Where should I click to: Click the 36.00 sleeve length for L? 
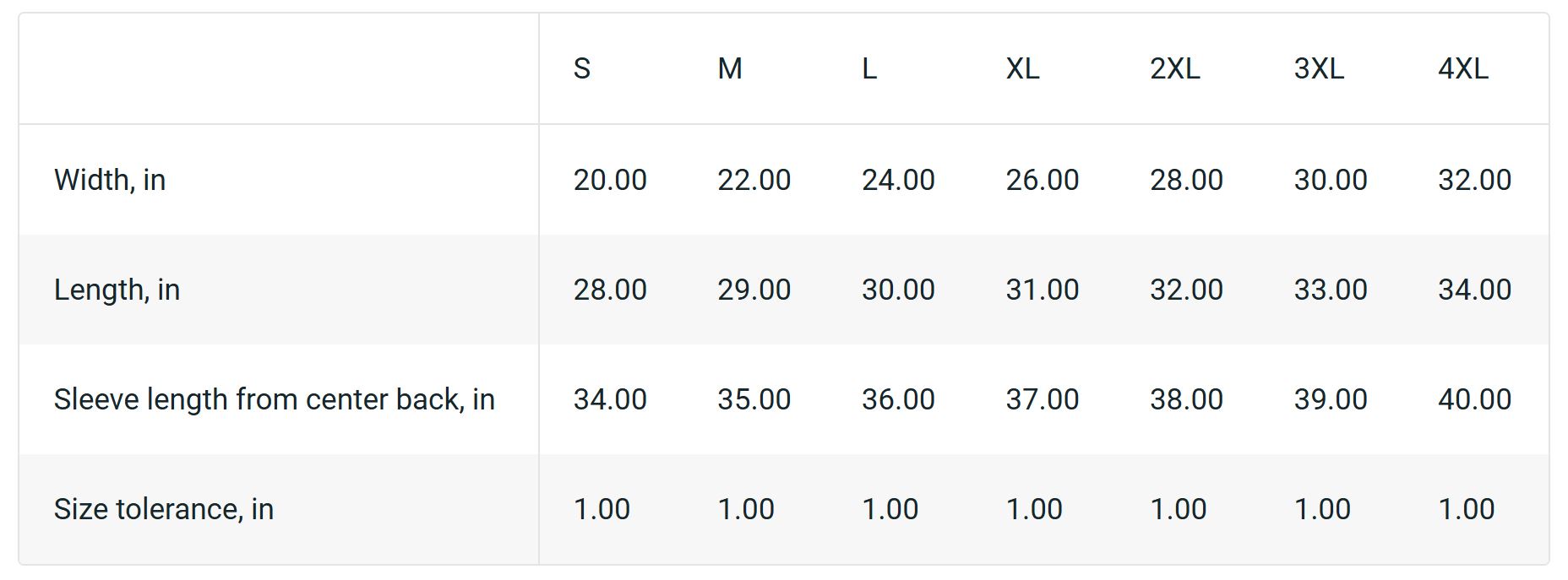[898, 399]
